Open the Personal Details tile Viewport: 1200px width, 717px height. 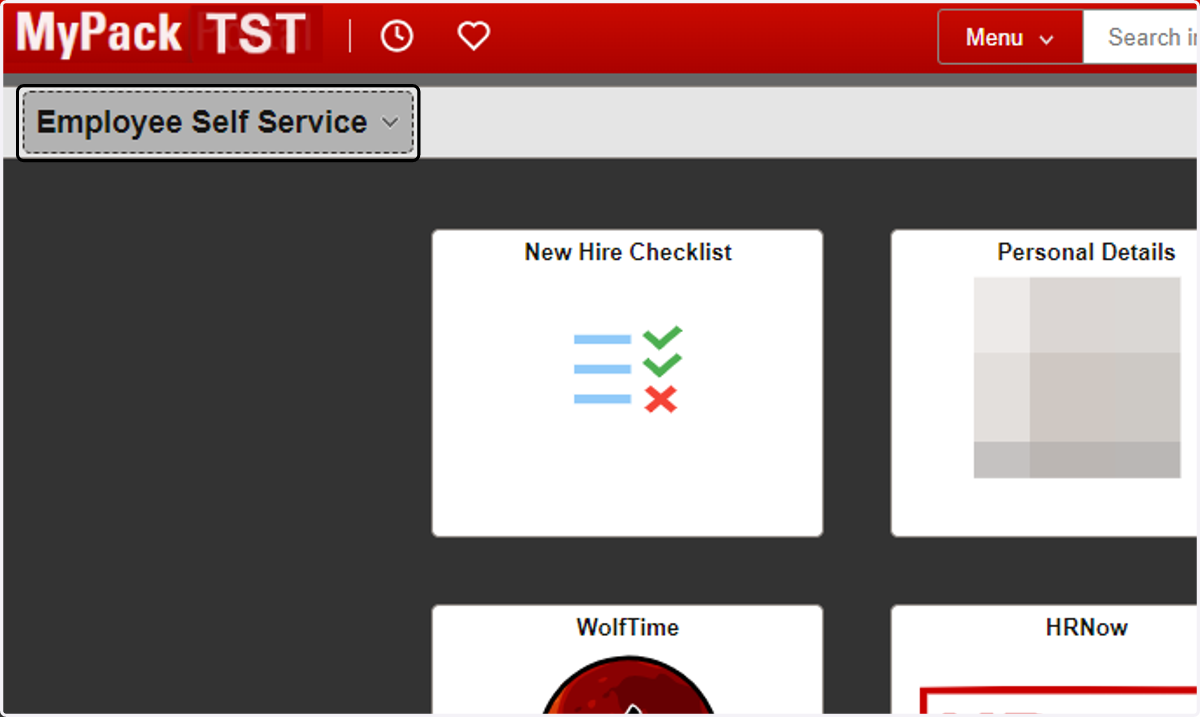click(x=1045, y=383)
